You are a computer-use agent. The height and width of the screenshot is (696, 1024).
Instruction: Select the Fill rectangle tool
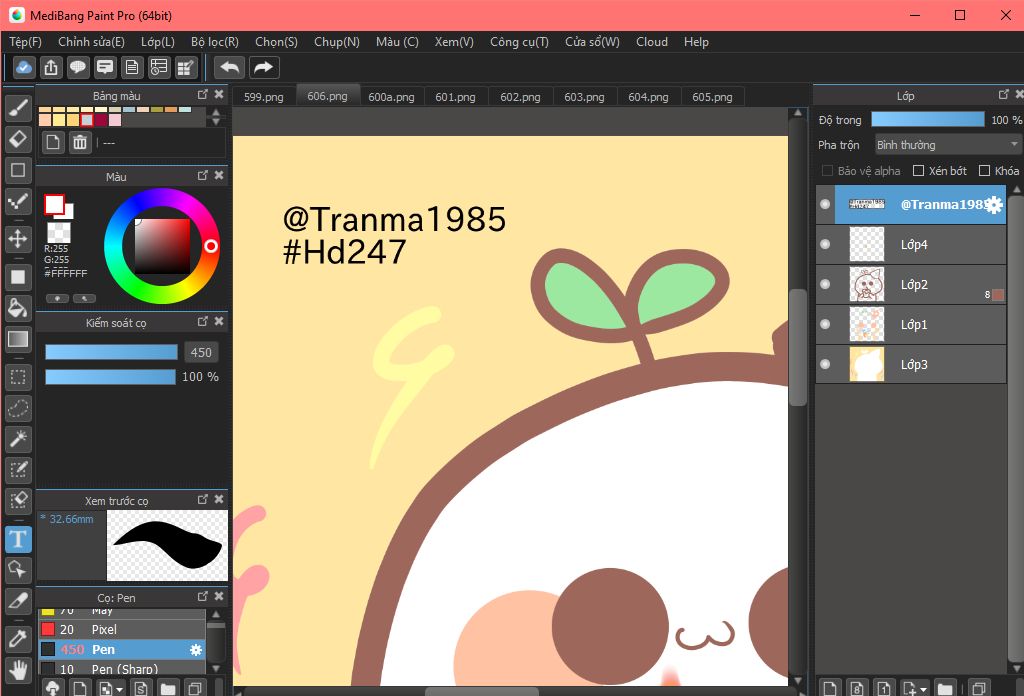[18, 277]
